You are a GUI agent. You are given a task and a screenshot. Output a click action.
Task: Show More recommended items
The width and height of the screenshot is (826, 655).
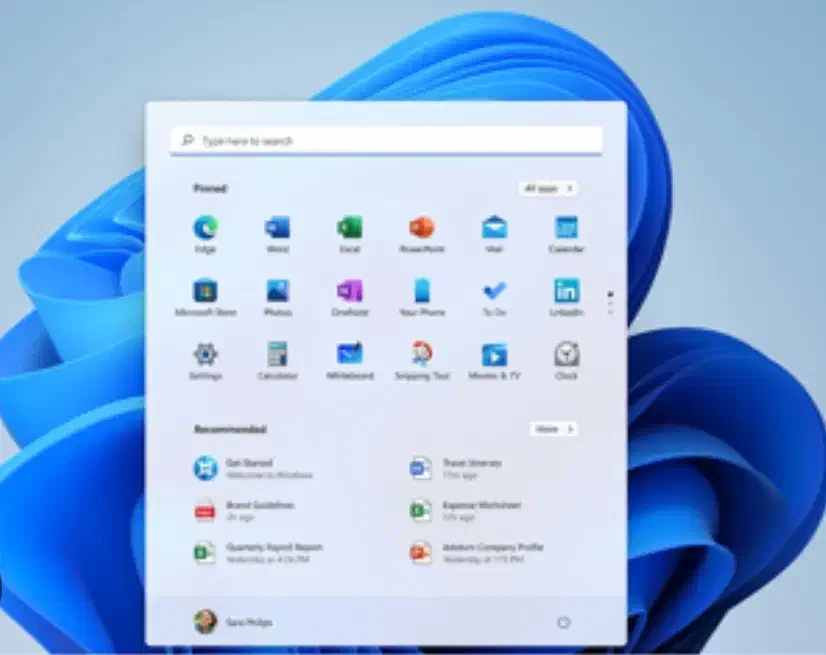point(553,429)
